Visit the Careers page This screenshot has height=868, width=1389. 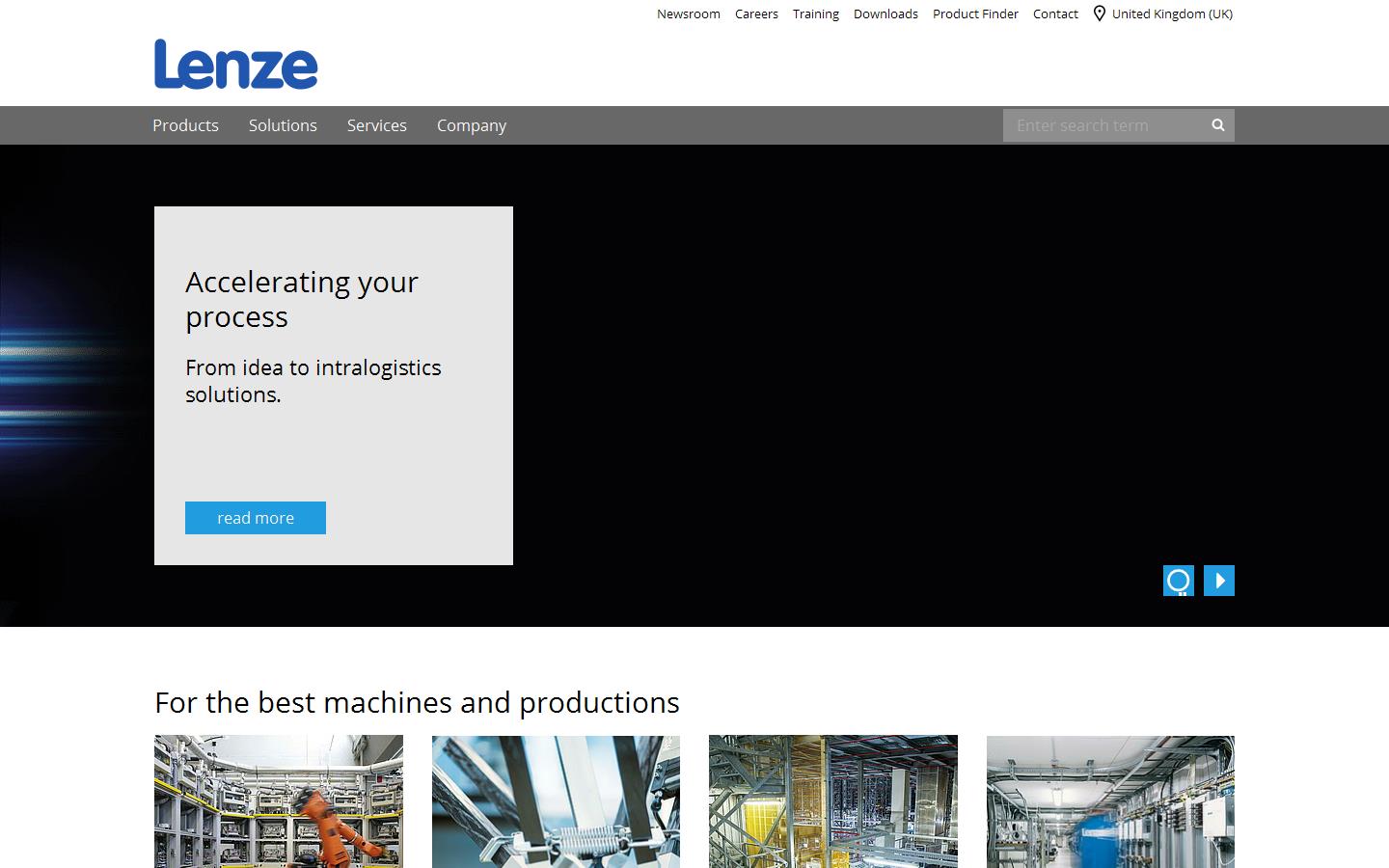tap(756, 14)
